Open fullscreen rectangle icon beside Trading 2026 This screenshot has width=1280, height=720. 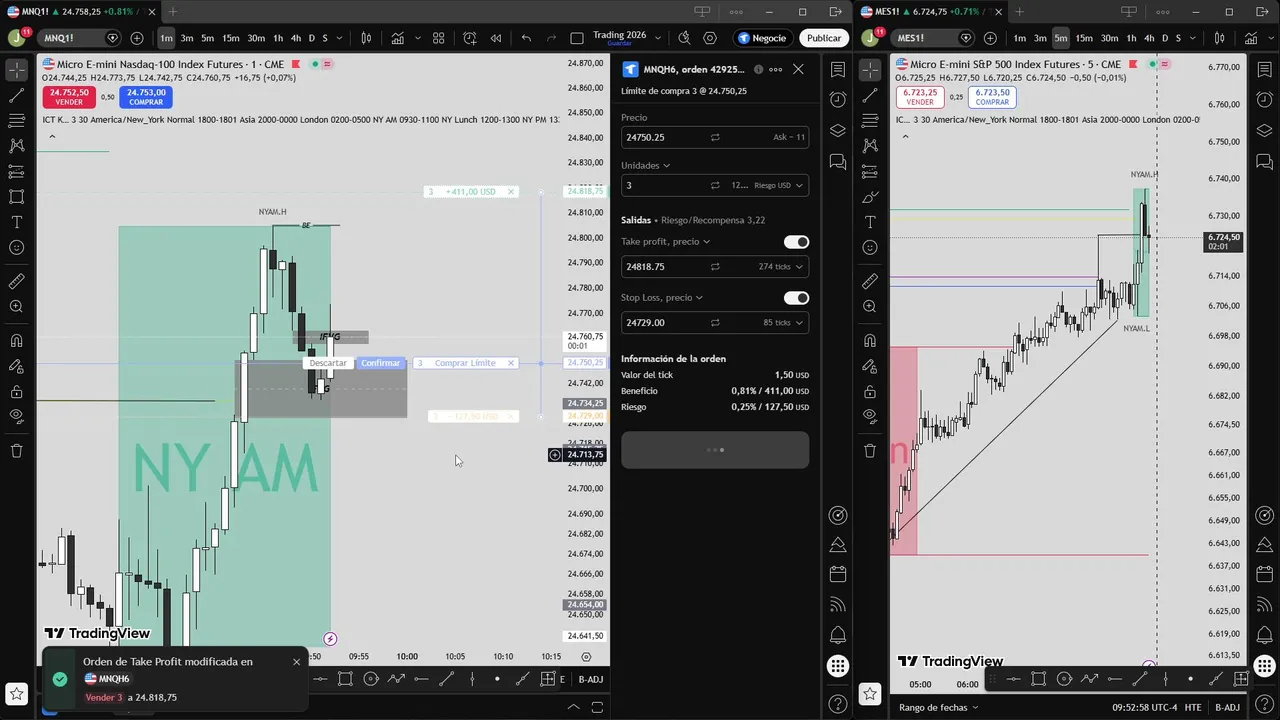click(x=577, y=38)
